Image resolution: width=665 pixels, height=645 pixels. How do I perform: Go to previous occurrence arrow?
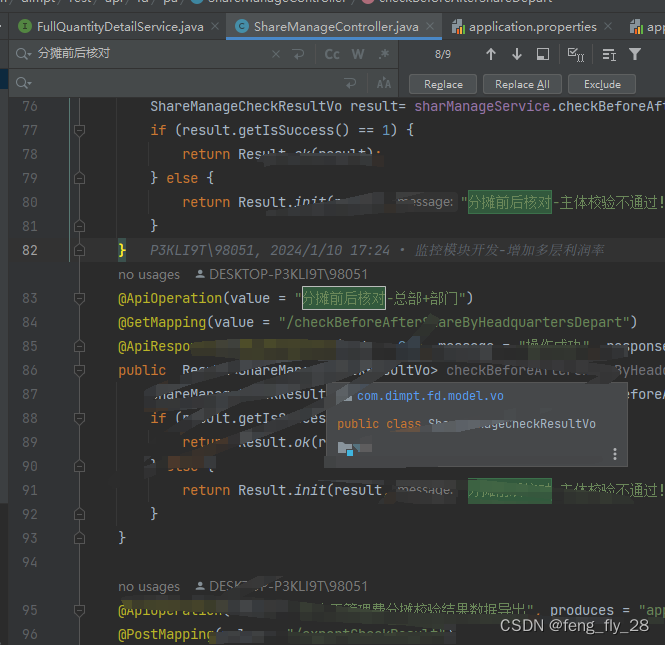coord(491,54)
